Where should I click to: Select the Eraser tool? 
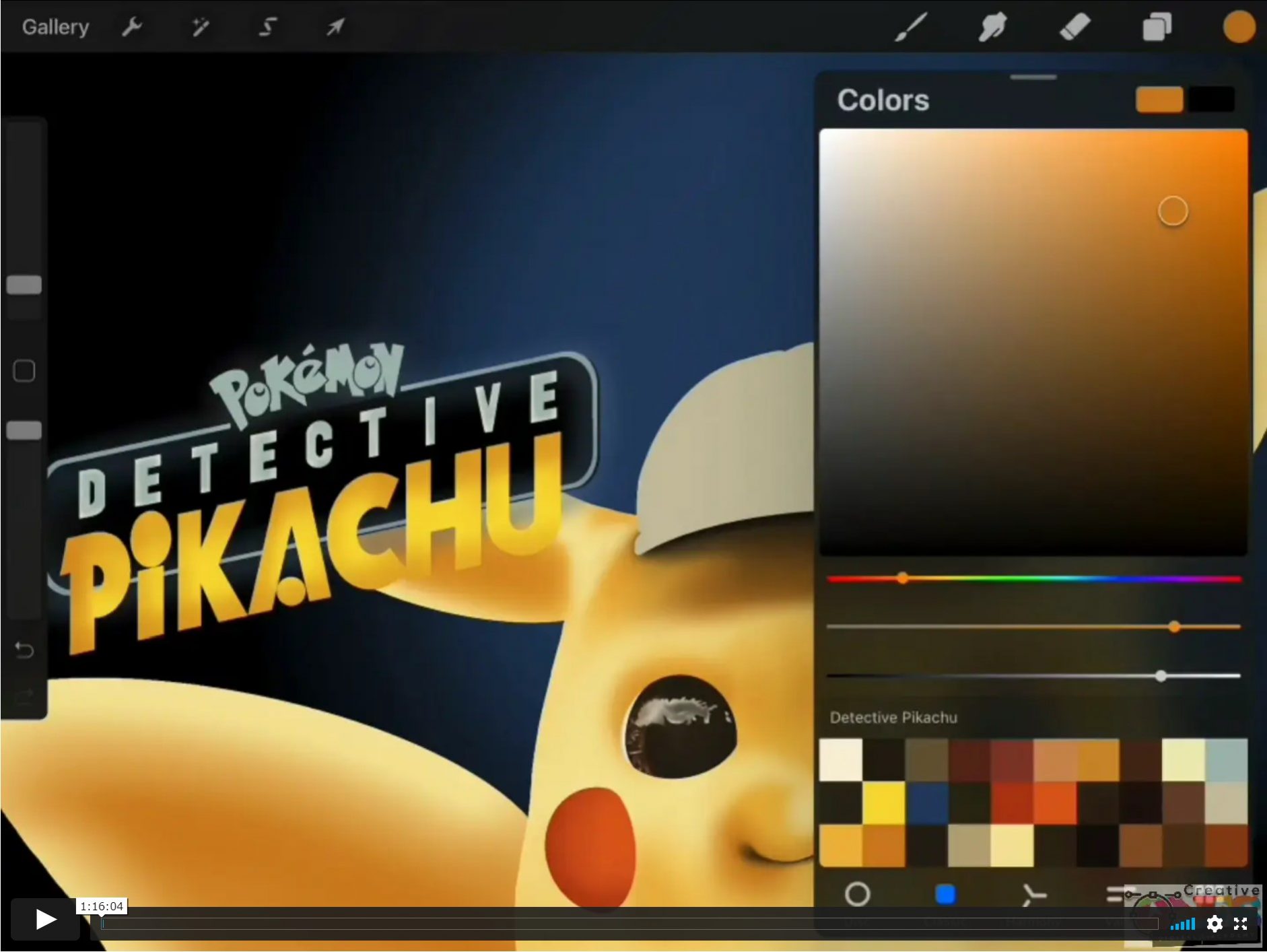coord(1074,26)
